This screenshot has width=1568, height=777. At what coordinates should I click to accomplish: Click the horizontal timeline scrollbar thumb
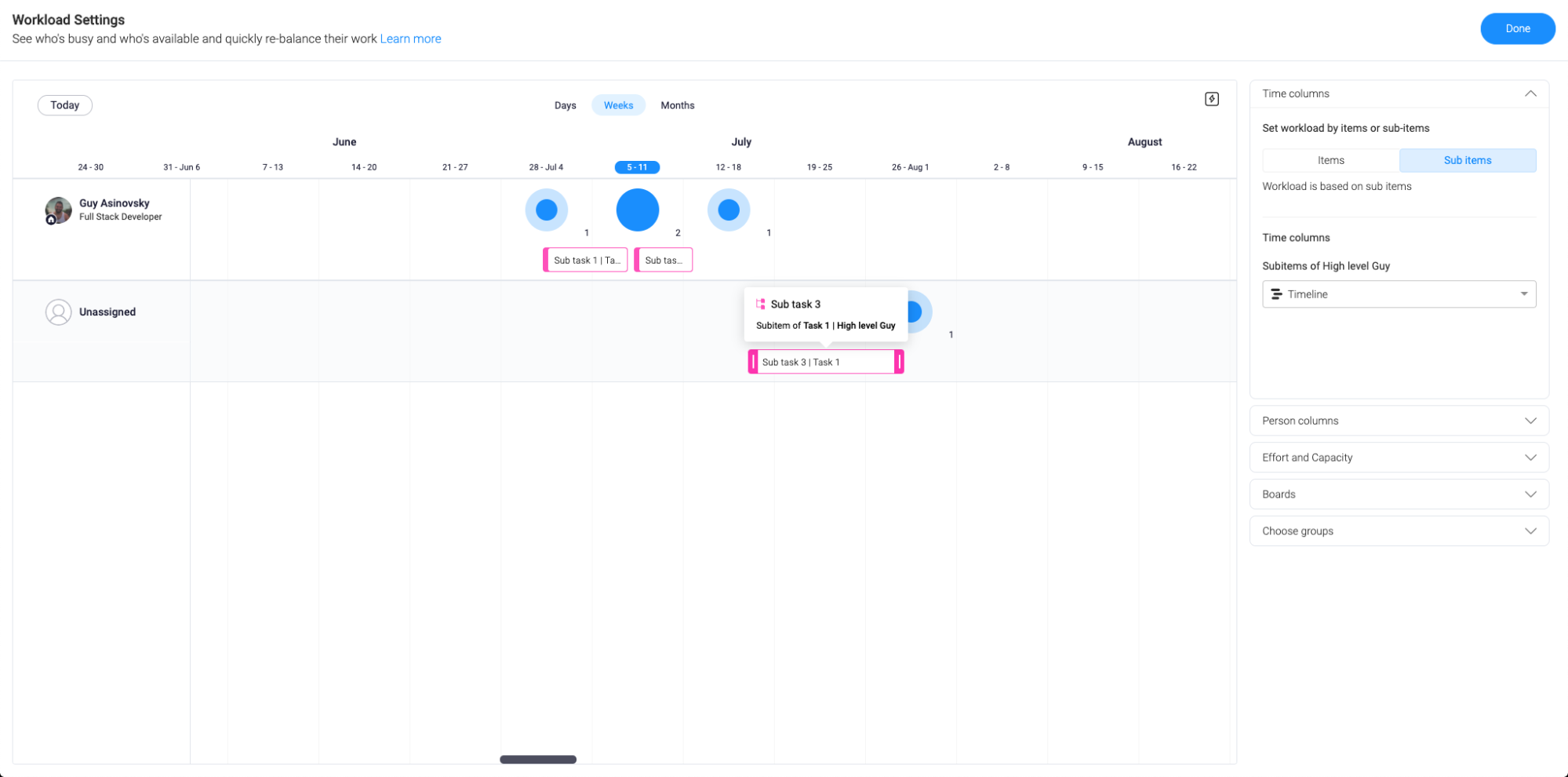(x=538, y=759)
